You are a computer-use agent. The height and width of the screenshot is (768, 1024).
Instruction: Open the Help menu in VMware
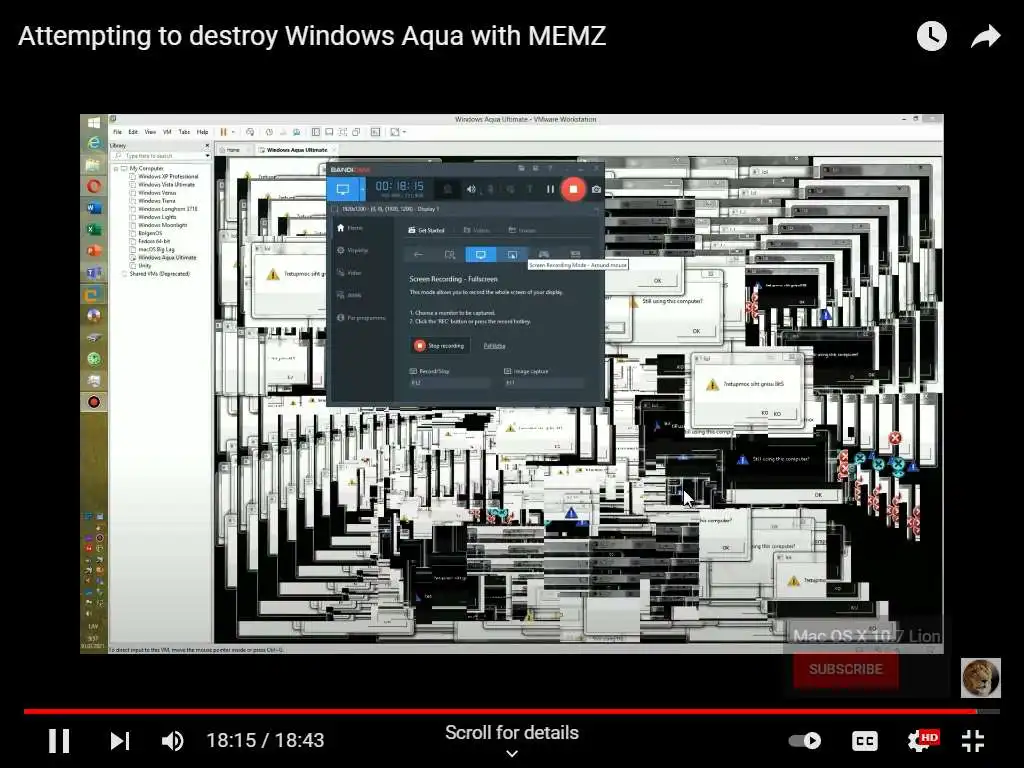202,132
